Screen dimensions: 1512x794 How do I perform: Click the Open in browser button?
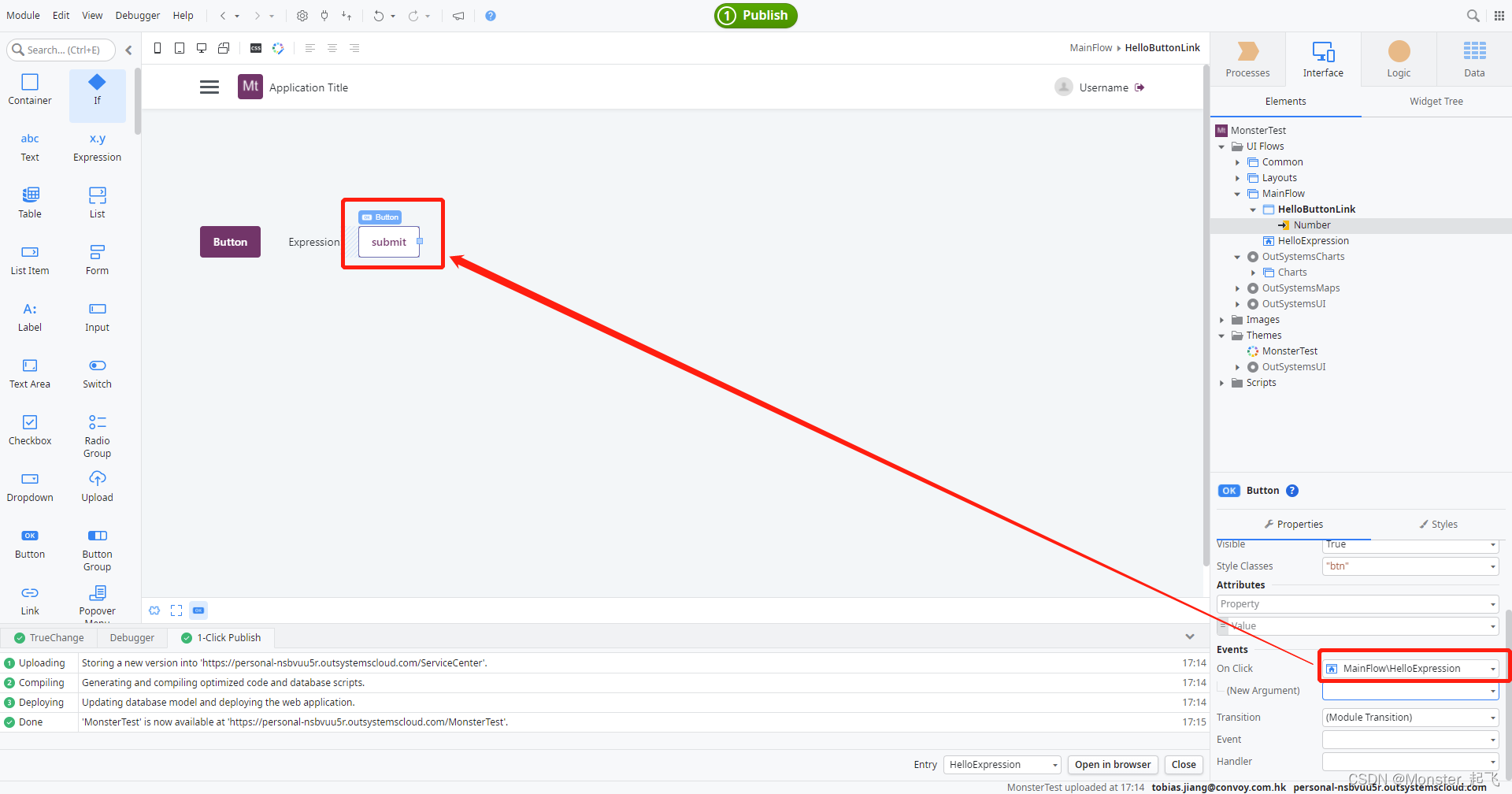[1113, 765]
